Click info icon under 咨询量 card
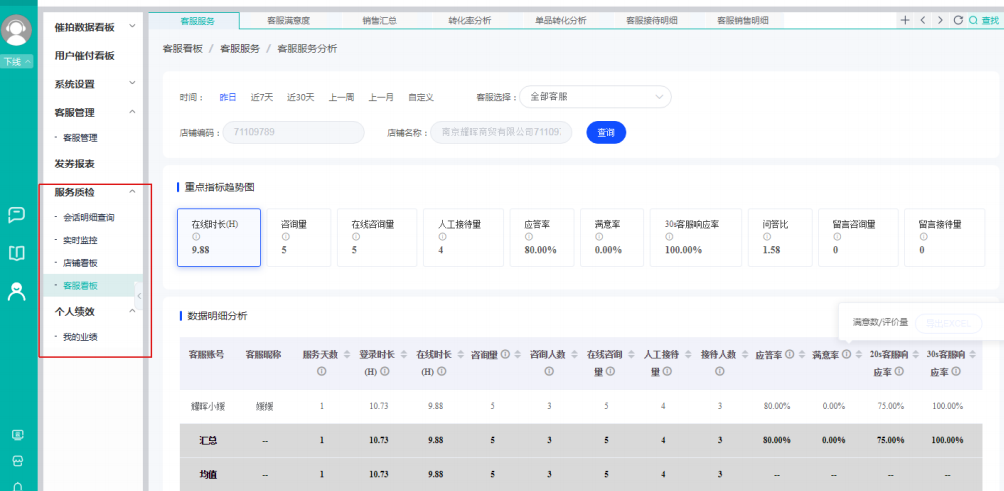 click(x=285, y=237)
